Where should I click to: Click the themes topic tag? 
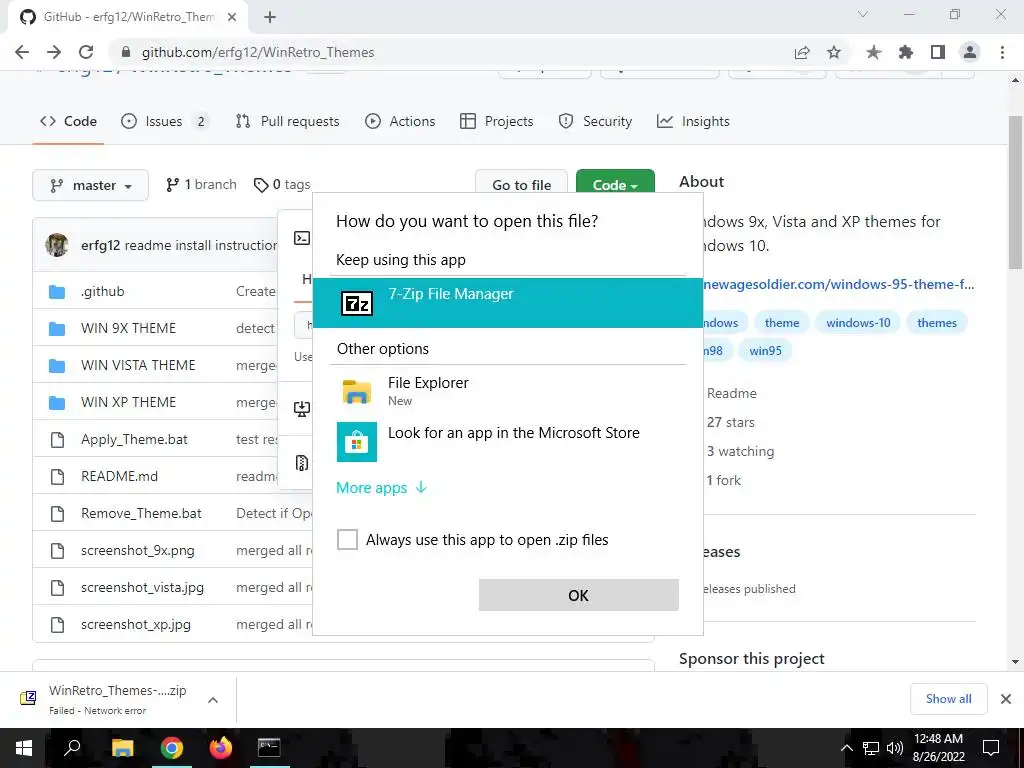pyautogui.click(x=936, y=323)
